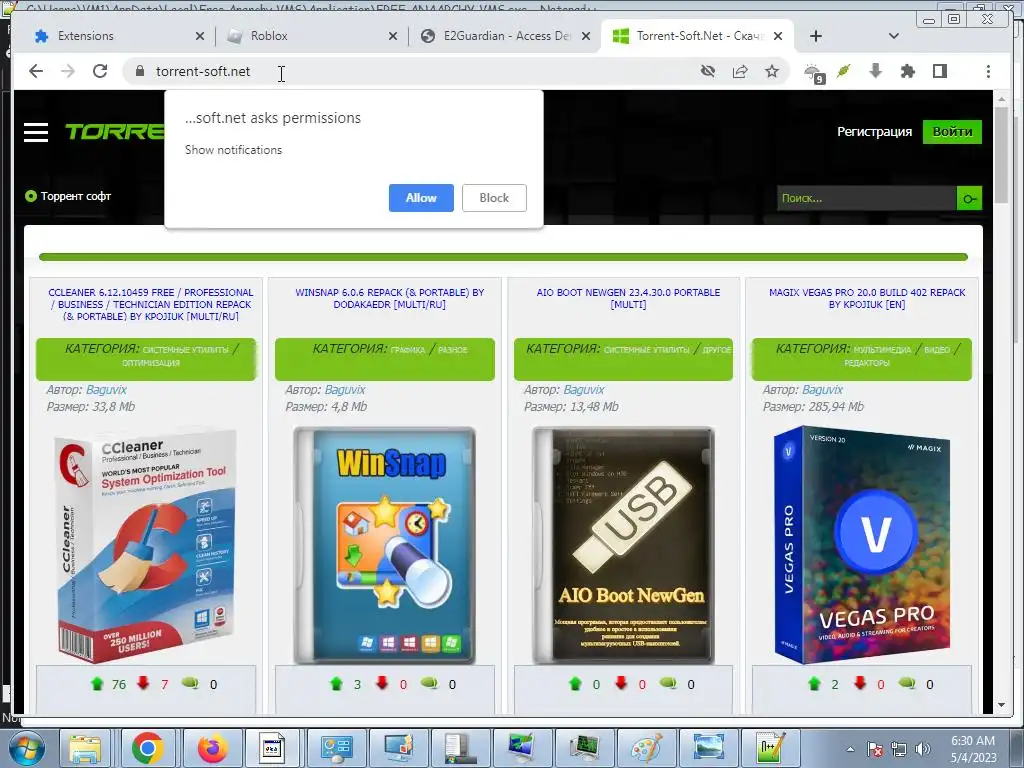Click the green leaf extension icon
Viewport: 1024px width, 768px height.
844,71
